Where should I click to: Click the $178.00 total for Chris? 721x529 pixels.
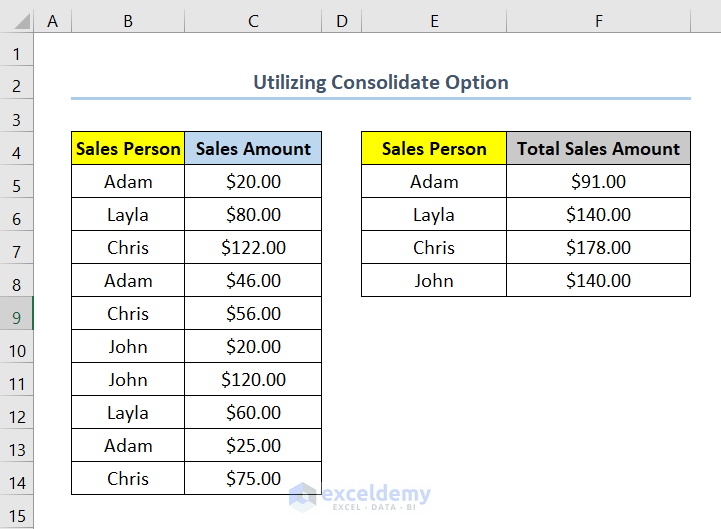pyautogui.click(x=598, y=248)
